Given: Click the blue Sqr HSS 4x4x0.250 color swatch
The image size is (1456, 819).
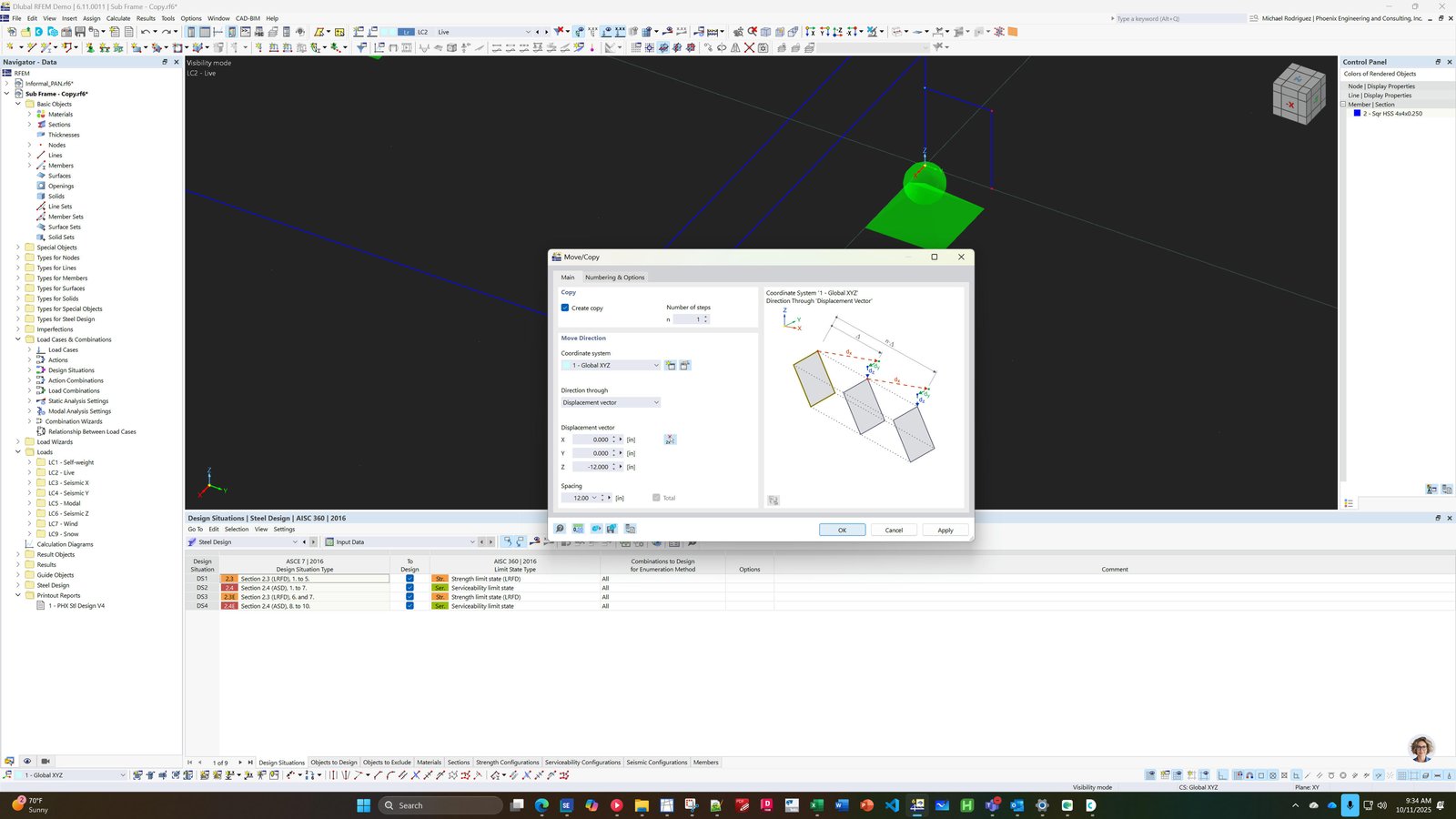Looking at the screenshot, I should (x=1357, y=114).
